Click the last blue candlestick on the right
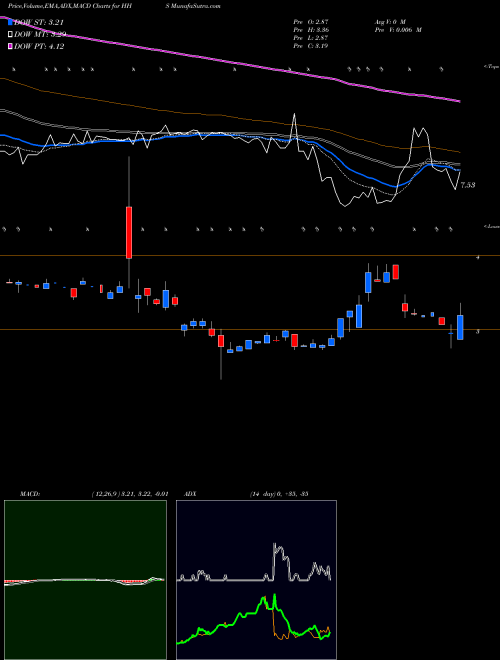Screen dimensions: 500x660 [460, 327]
